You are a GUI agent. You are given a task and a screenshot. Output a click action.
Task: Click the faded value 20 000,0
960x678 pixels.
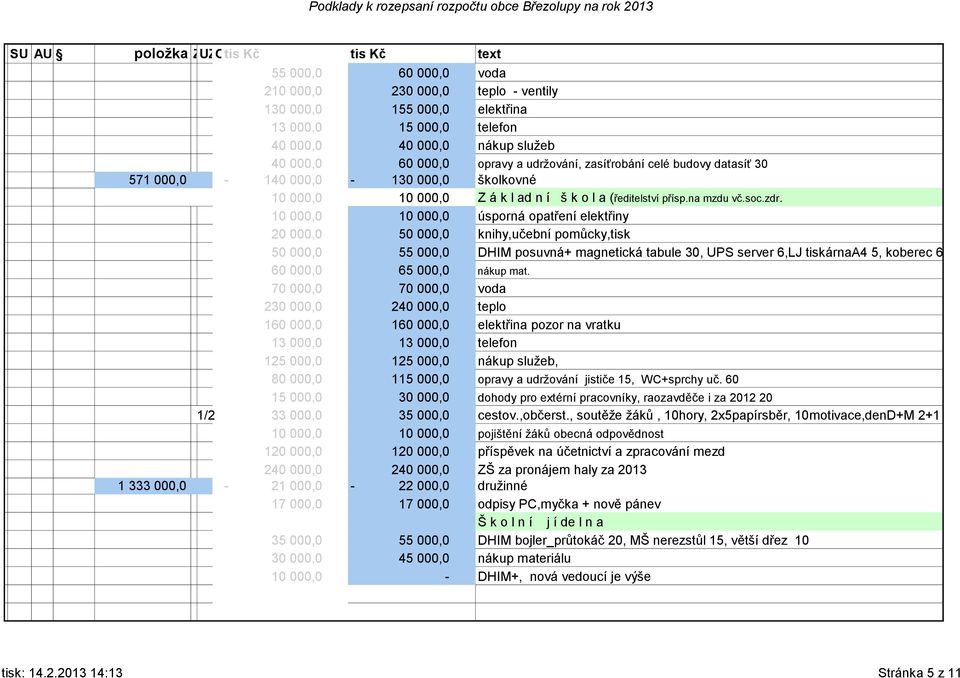point(296,234)
